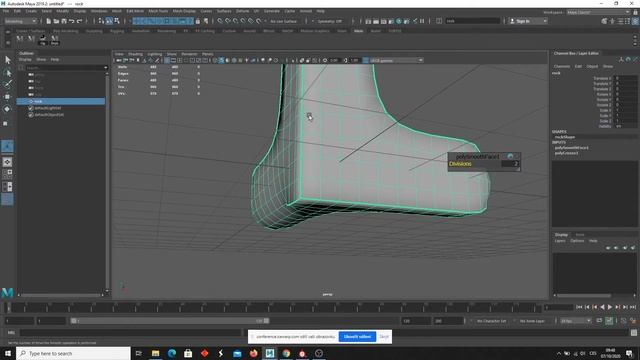Click the Redo arrow icon
Image resolution: width=640 pixels, height=360 pixels.
pyautogui.click(x=80, y=21)
